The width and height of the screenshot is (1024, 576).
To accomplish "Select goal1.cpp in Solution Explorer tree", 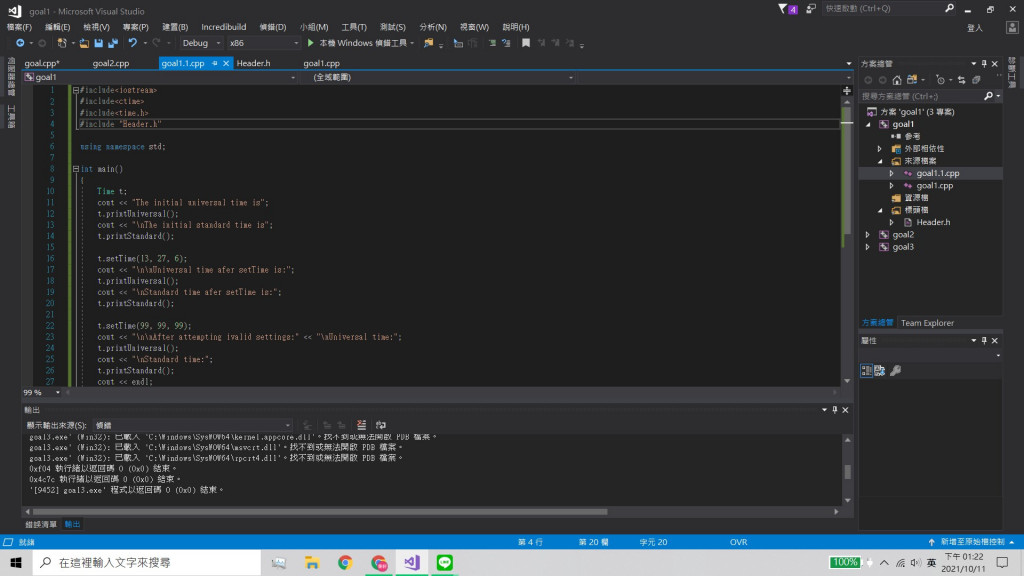I will click(934, 185).
